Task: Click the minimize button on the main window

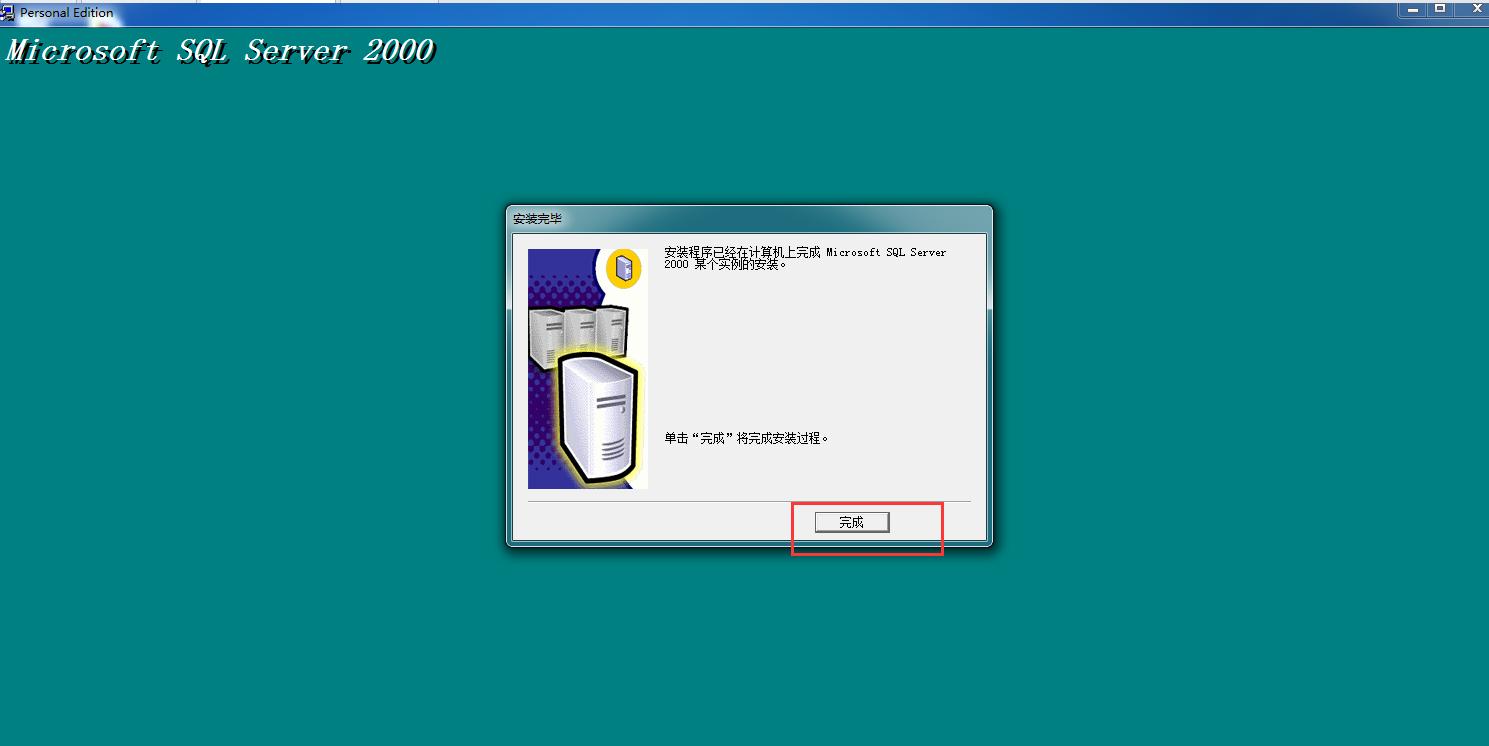Action: tap(1411, 8)
